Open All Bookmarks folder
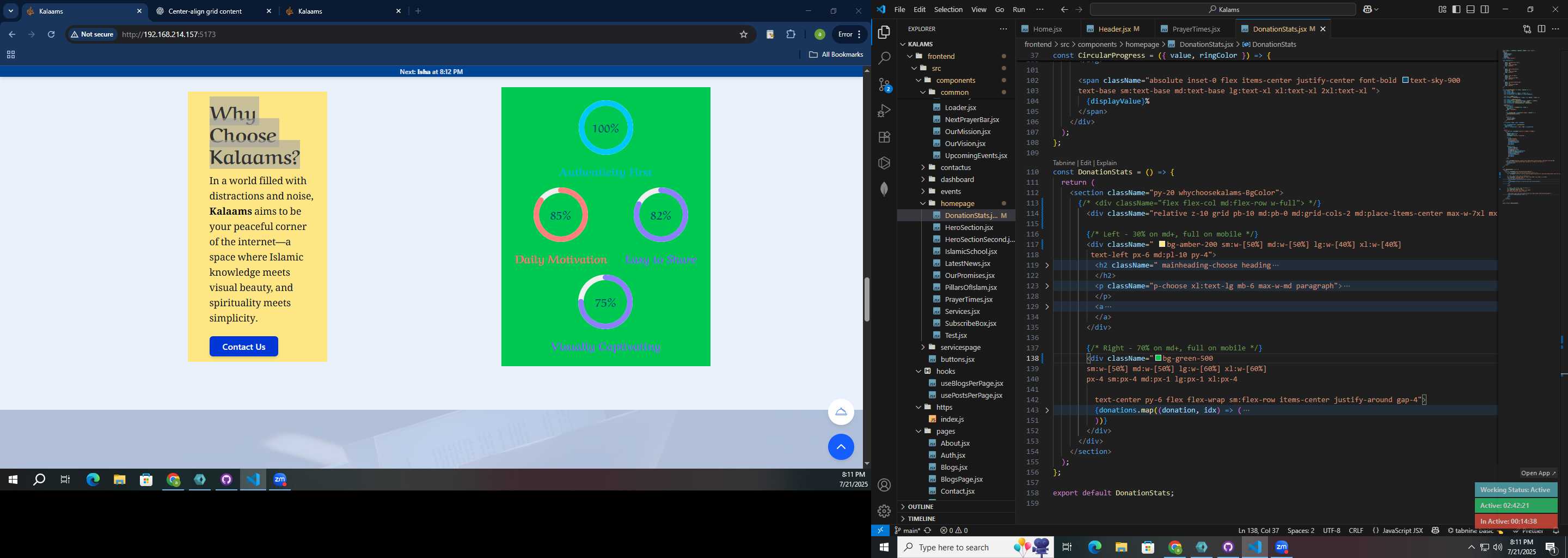 (836, 55)
